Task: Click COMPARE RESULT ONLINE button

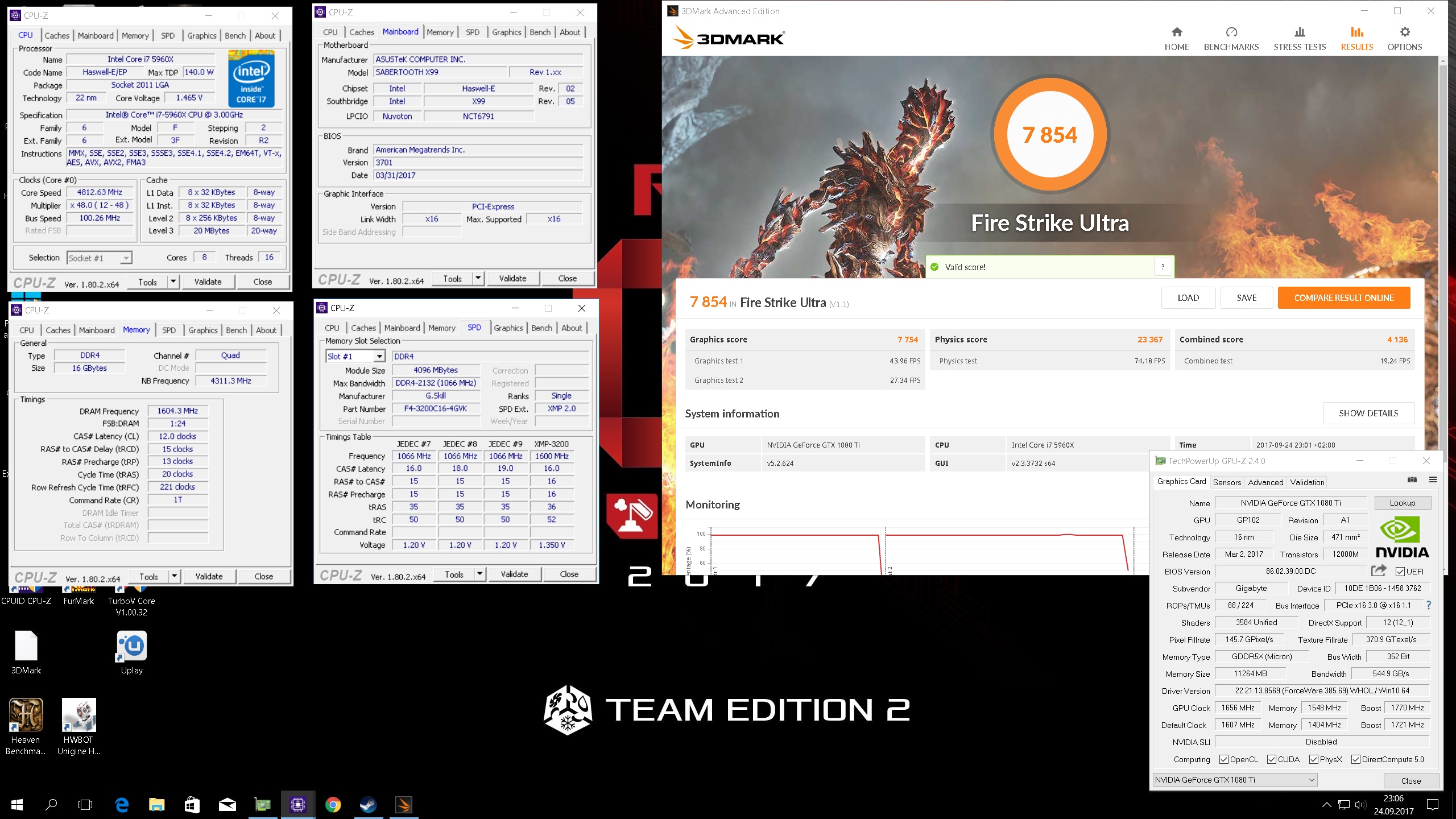Action: [1344, 298]
